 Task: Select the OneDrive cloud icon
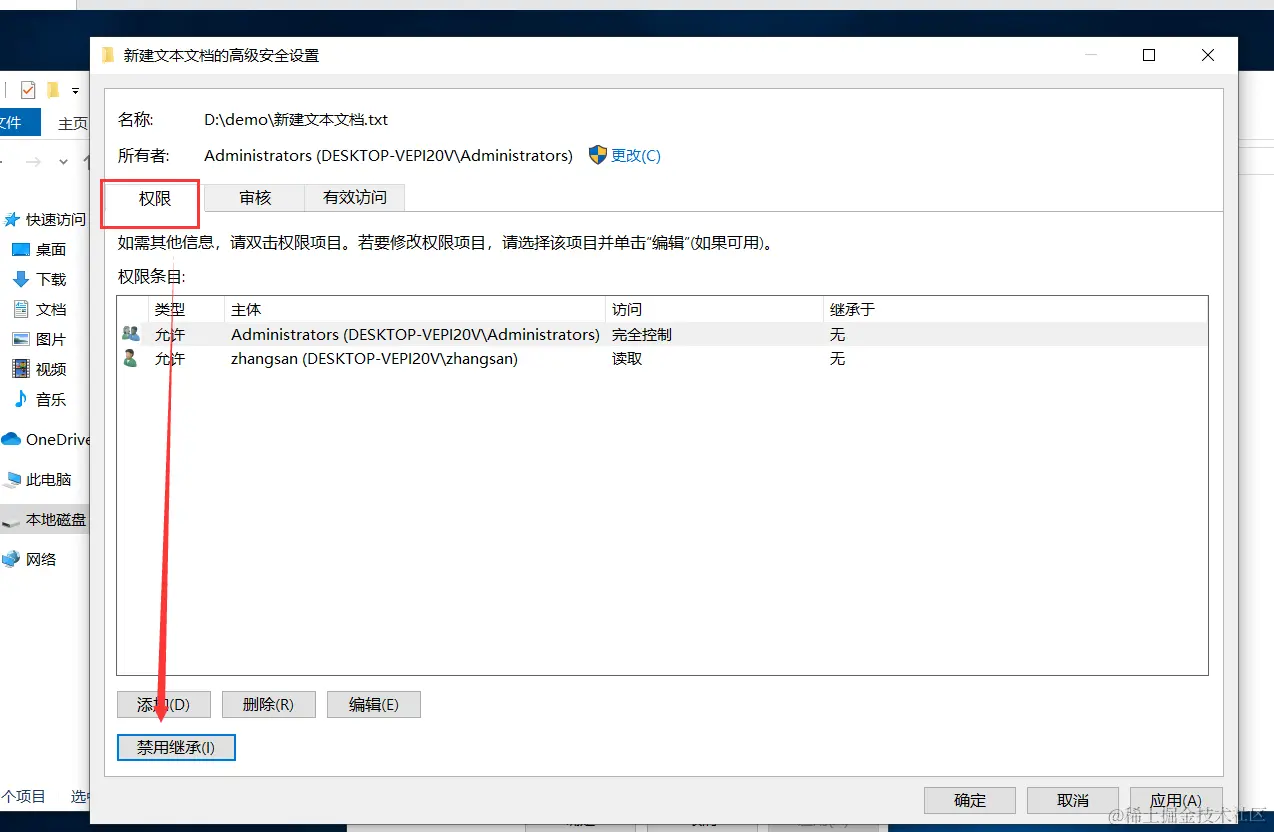click(x=10, y=438)
